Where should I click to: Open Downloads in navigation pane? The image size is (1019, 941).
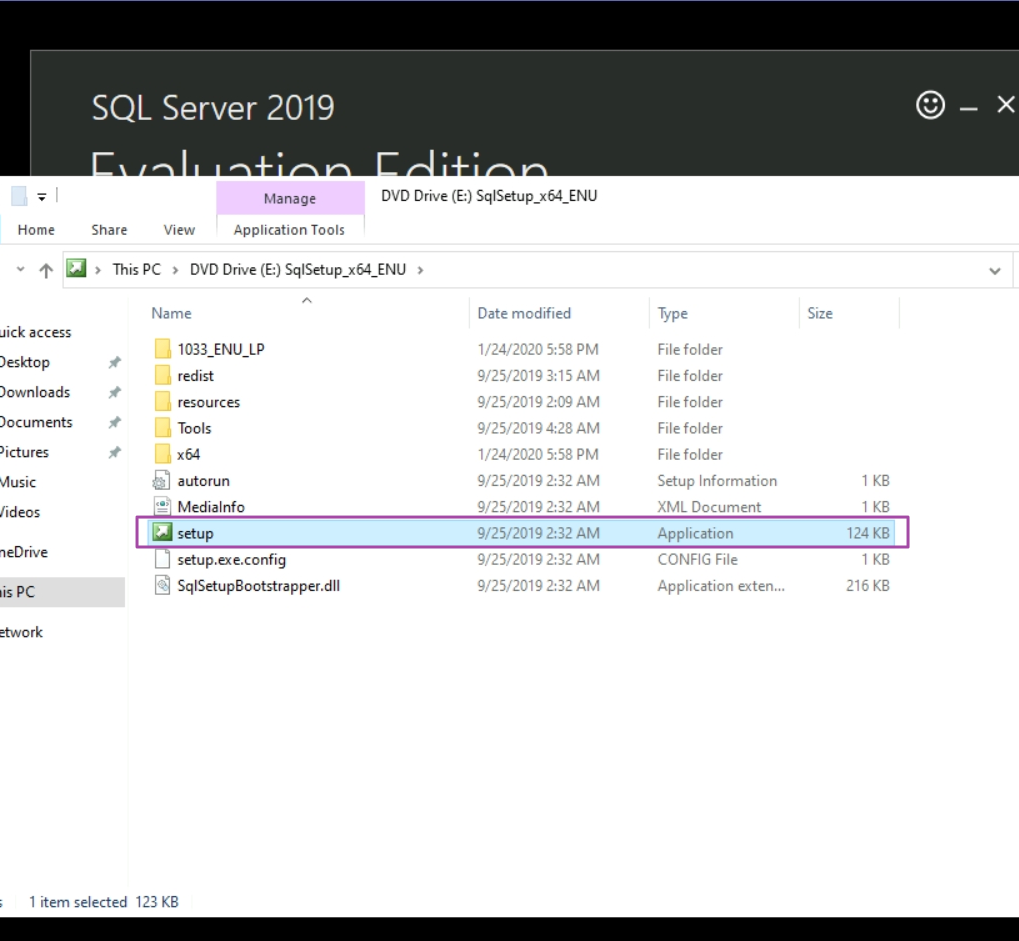click(35, 392)
